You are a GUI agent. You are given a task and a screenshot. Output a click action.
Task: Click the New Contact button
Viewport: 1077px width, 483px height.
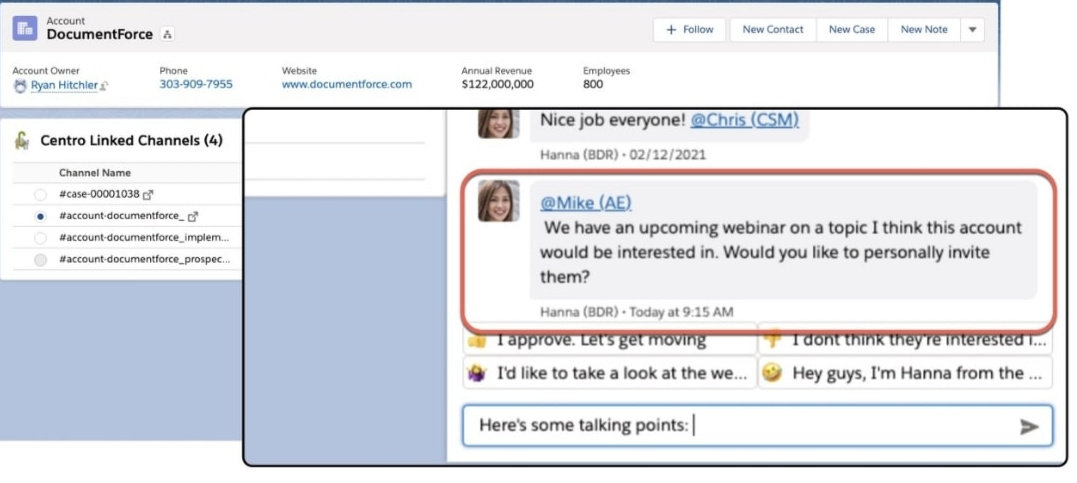coord(773,30)
